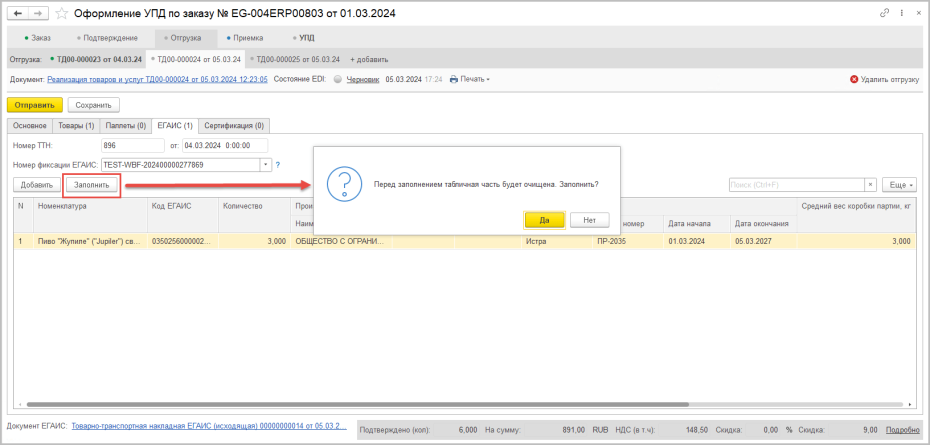Click the ТТН date field 04.03.2024
The width and height of the screenshot is (930, 445).
[x=225, y=145]
